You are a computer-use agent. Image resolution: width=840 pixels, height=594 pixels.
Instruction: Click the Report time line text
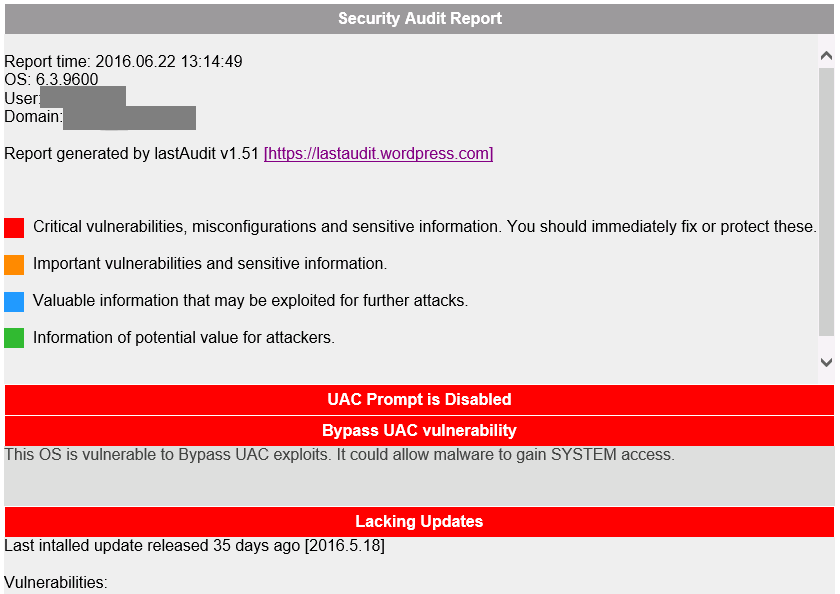click(x=123, y=62)
